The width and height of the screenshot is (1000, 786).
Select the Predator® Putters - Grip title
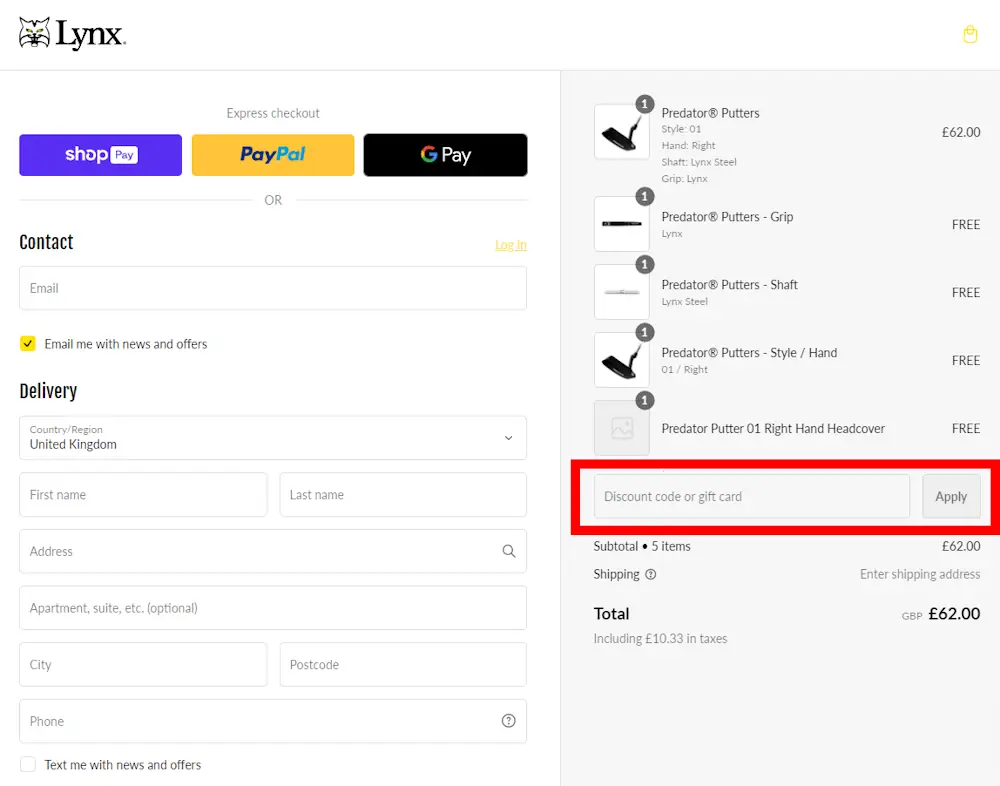click(727, 217)
